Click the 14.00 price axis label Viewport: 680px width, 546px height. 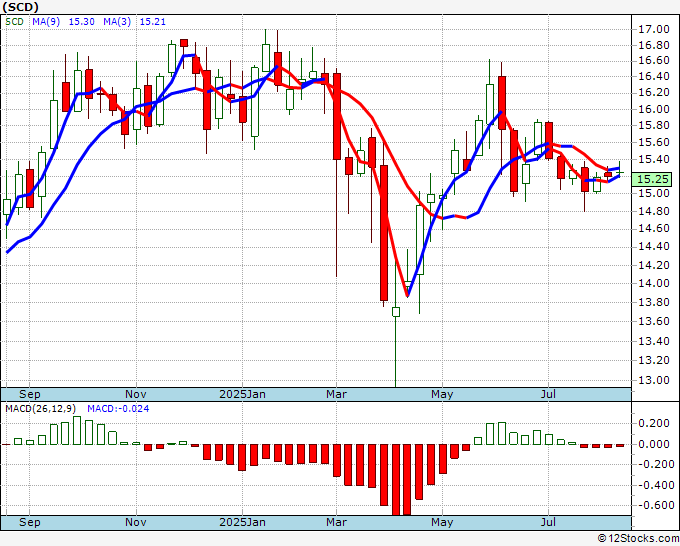tap(654, 283)
